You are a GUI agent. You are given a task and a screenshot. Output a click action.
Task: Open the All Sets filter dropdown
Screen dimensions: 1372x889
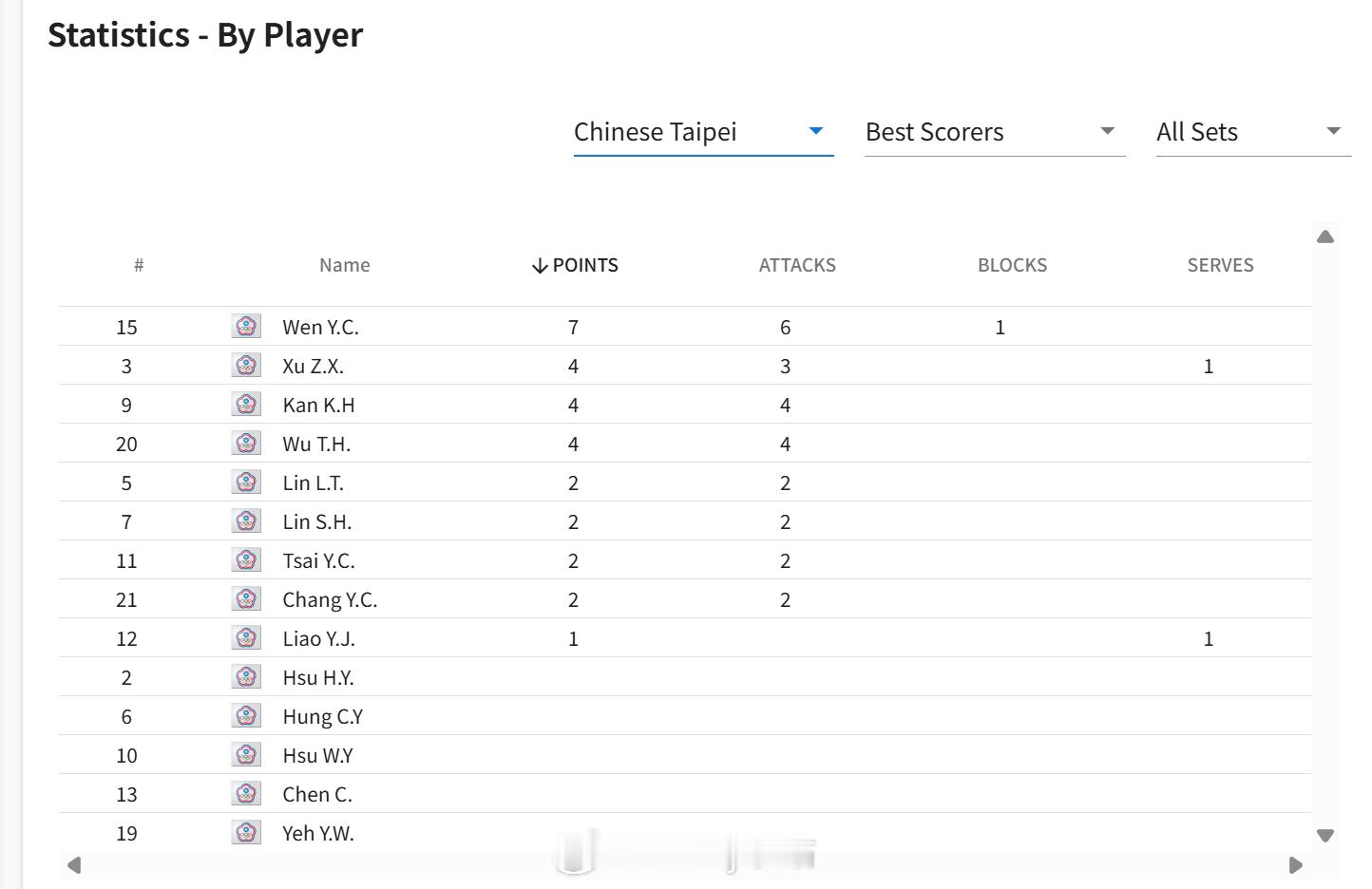[x=1253, y=132]
